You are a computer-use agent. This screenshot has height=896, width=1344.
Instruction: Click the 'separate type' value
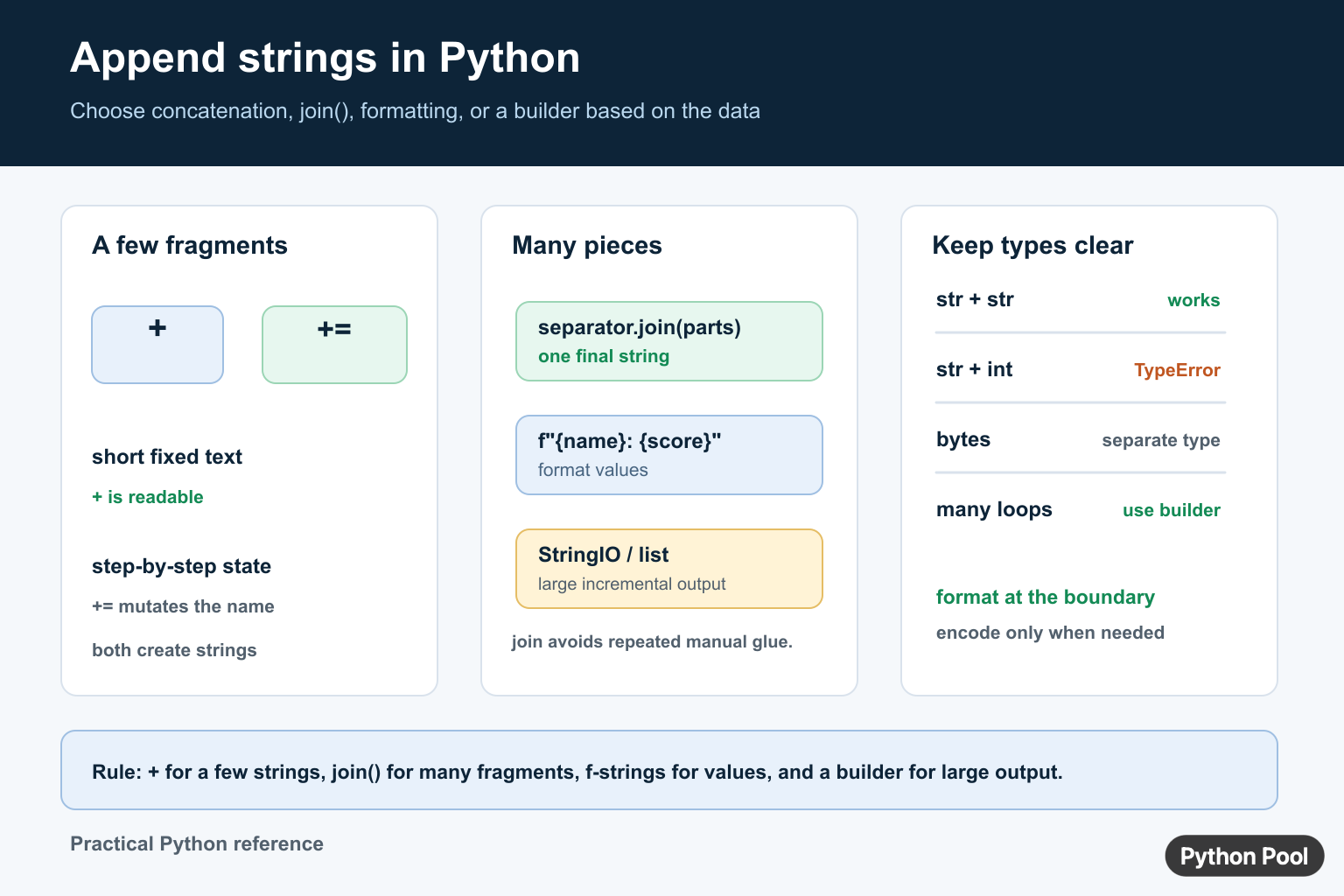1161,440
